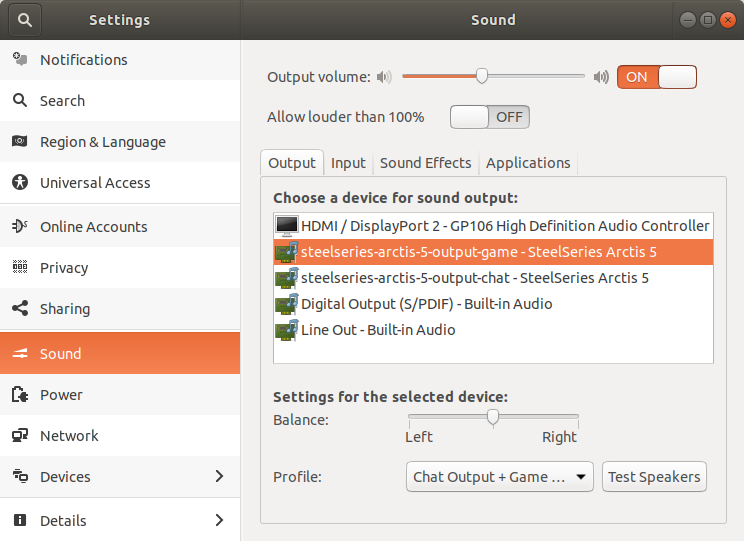Open Region & Language settings panel
Image resolution: width=744 pixels, height=541 pixels.
[120, 141]
